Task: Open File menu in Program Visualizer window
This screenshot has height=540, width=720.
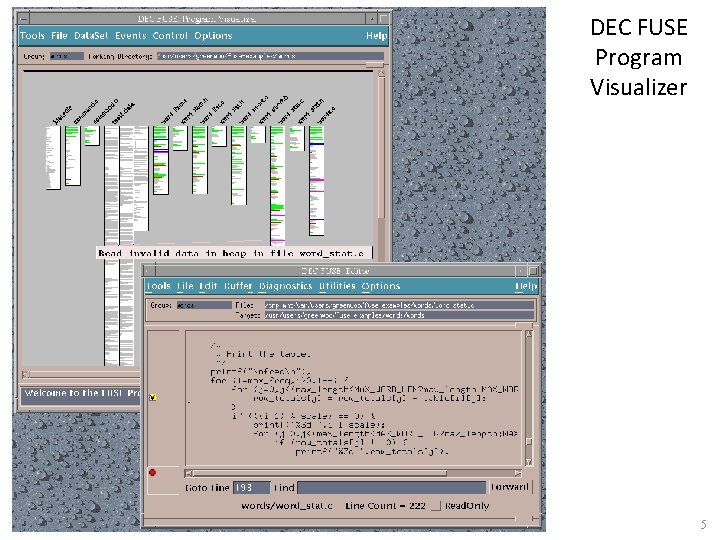Action: click(59, 36)
